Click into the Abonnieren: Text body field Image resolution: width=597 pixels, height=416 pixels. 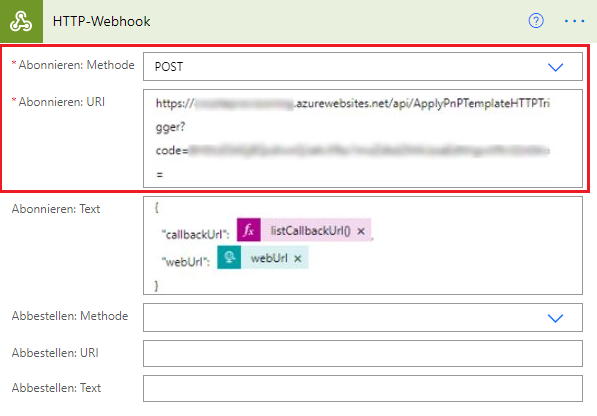pos(362,245)
